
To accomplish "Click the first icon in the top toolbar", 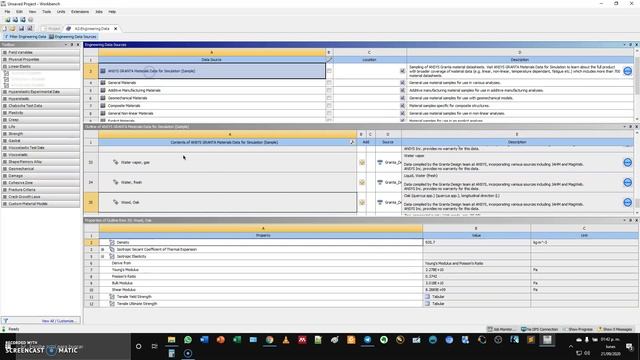I will coord(8,20).
